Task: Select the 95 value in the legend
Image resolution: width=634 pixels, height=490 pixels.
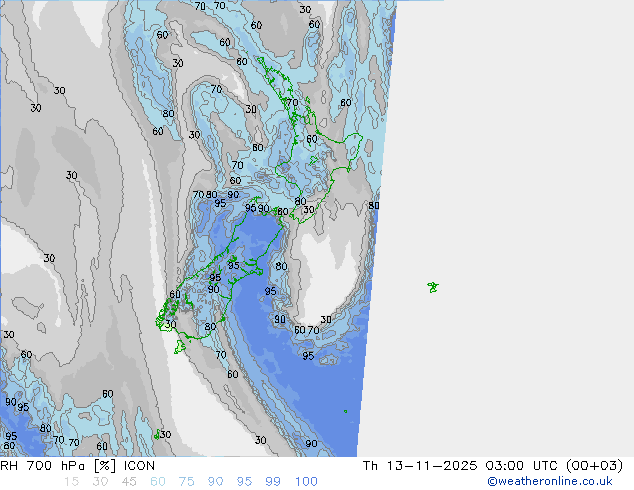Action: pyautogui.click(x=244, y=481)
